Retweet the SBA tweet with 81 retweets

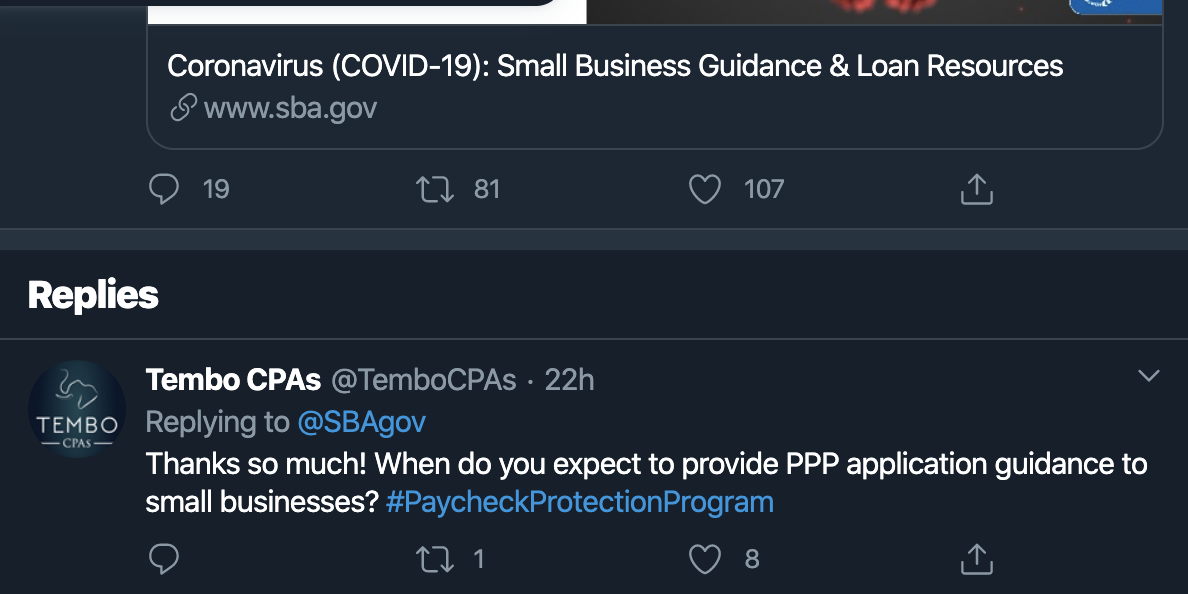coord(434,189)
